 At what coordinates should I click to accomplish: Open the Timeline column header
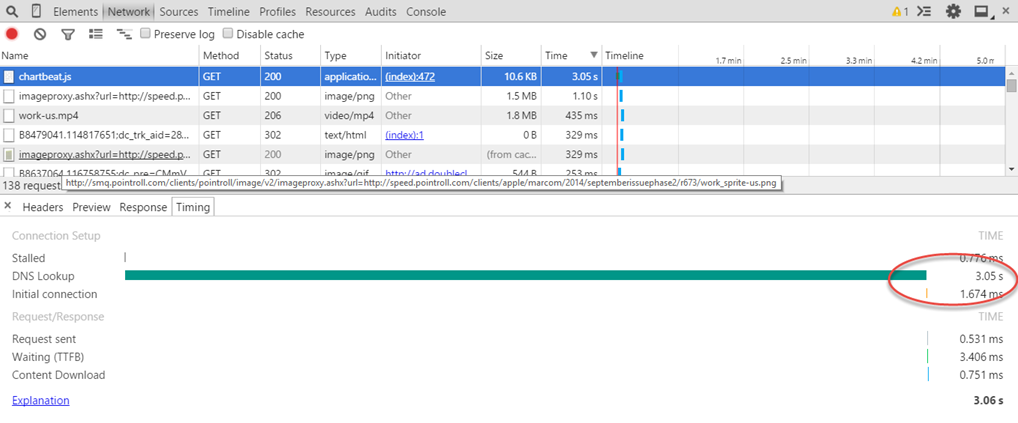[x=625, y=56]
